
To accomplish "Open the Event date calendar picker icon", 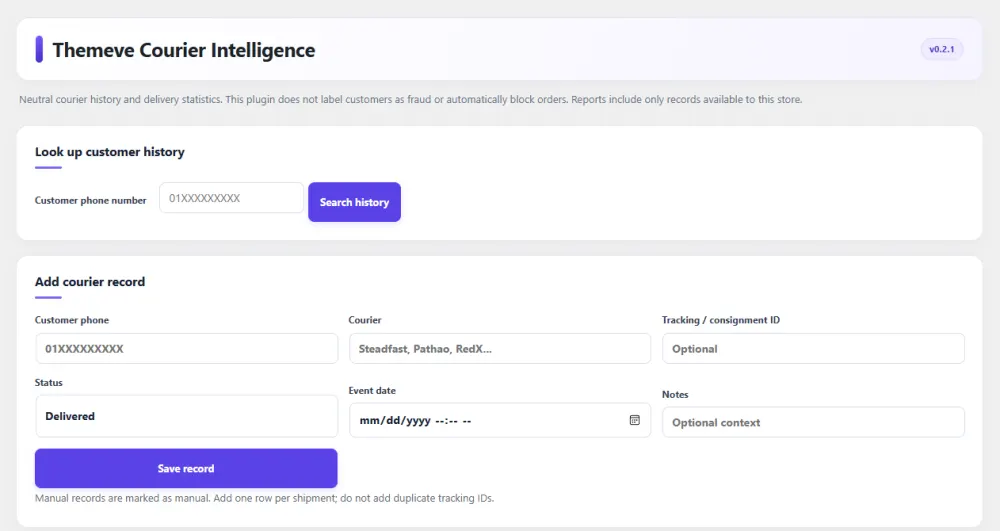I will pyautogui.click(x=635, y=420).
